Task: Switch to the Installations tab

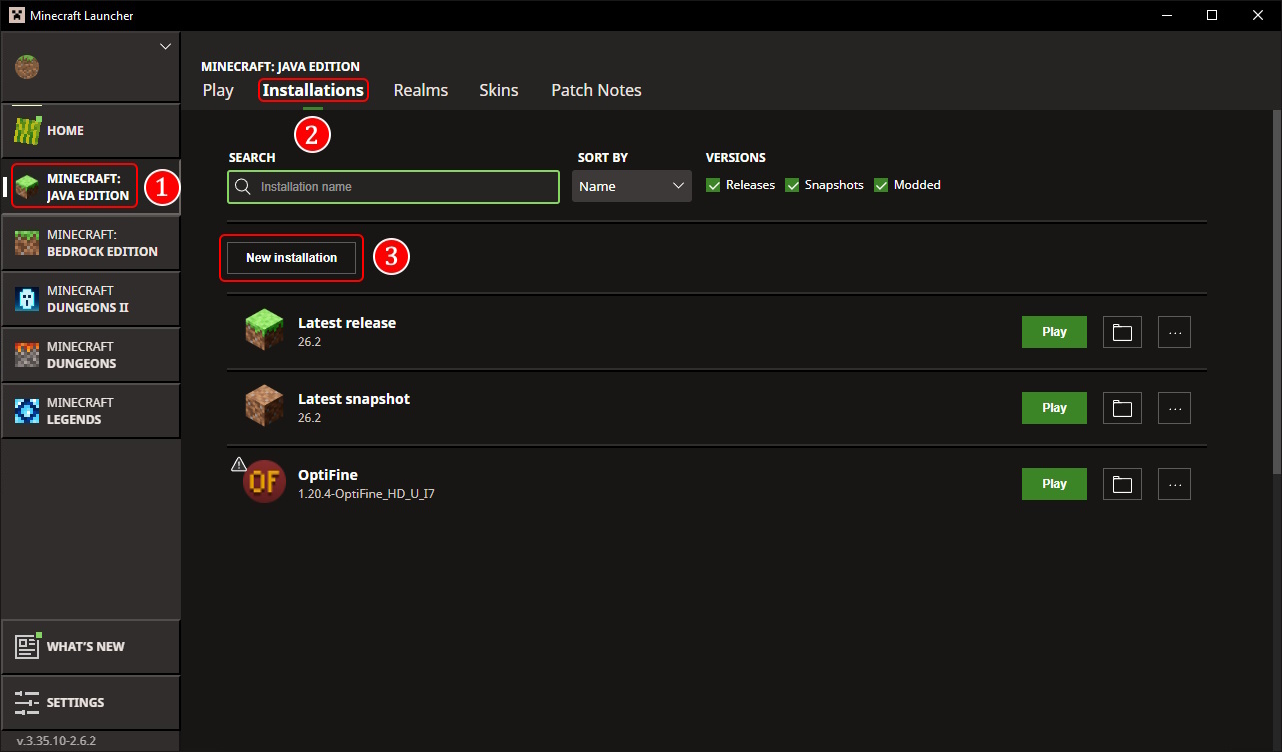Action: click(x=313, y=90)
